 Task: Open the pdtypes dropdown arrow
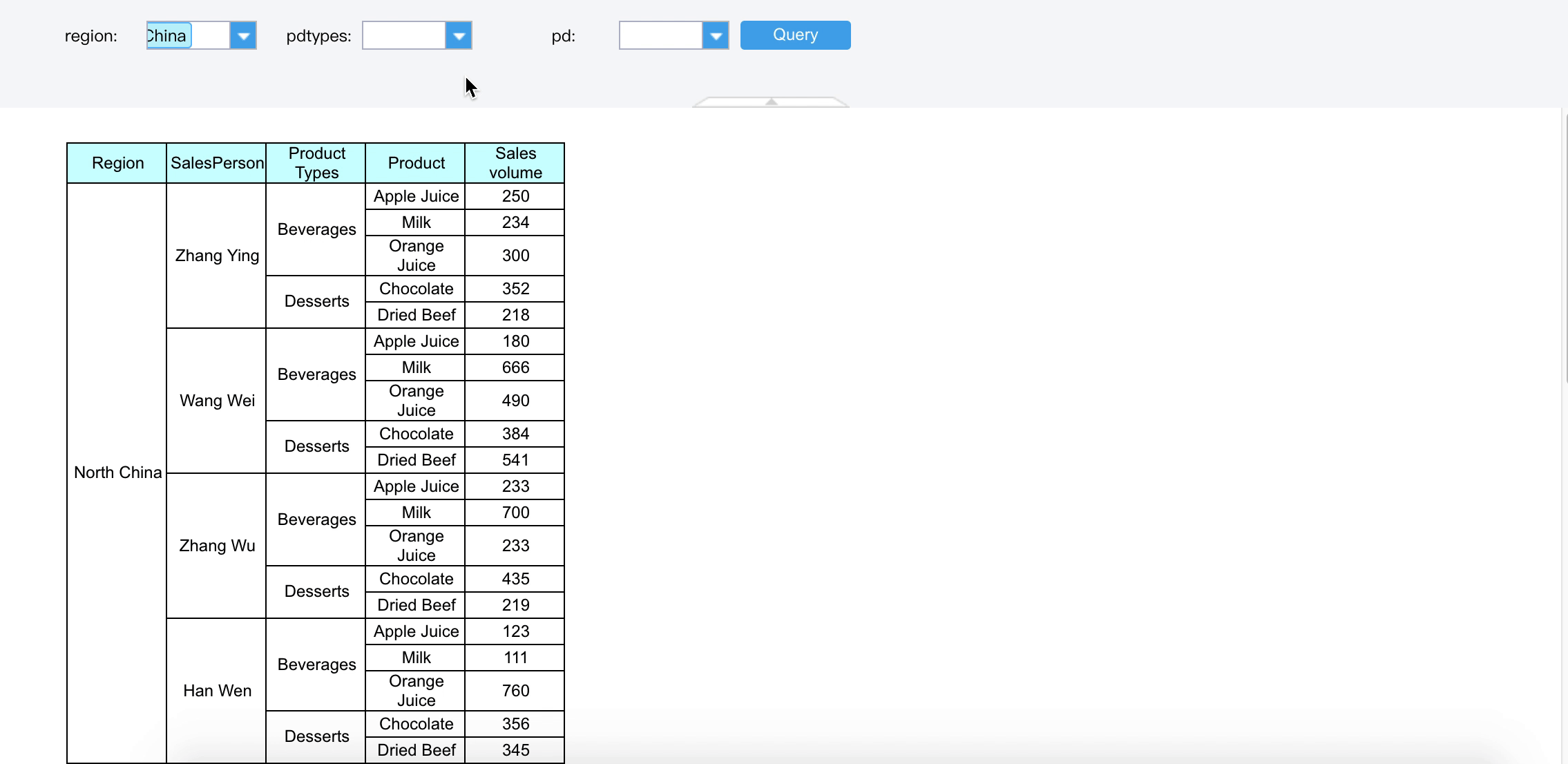point(459,36)
